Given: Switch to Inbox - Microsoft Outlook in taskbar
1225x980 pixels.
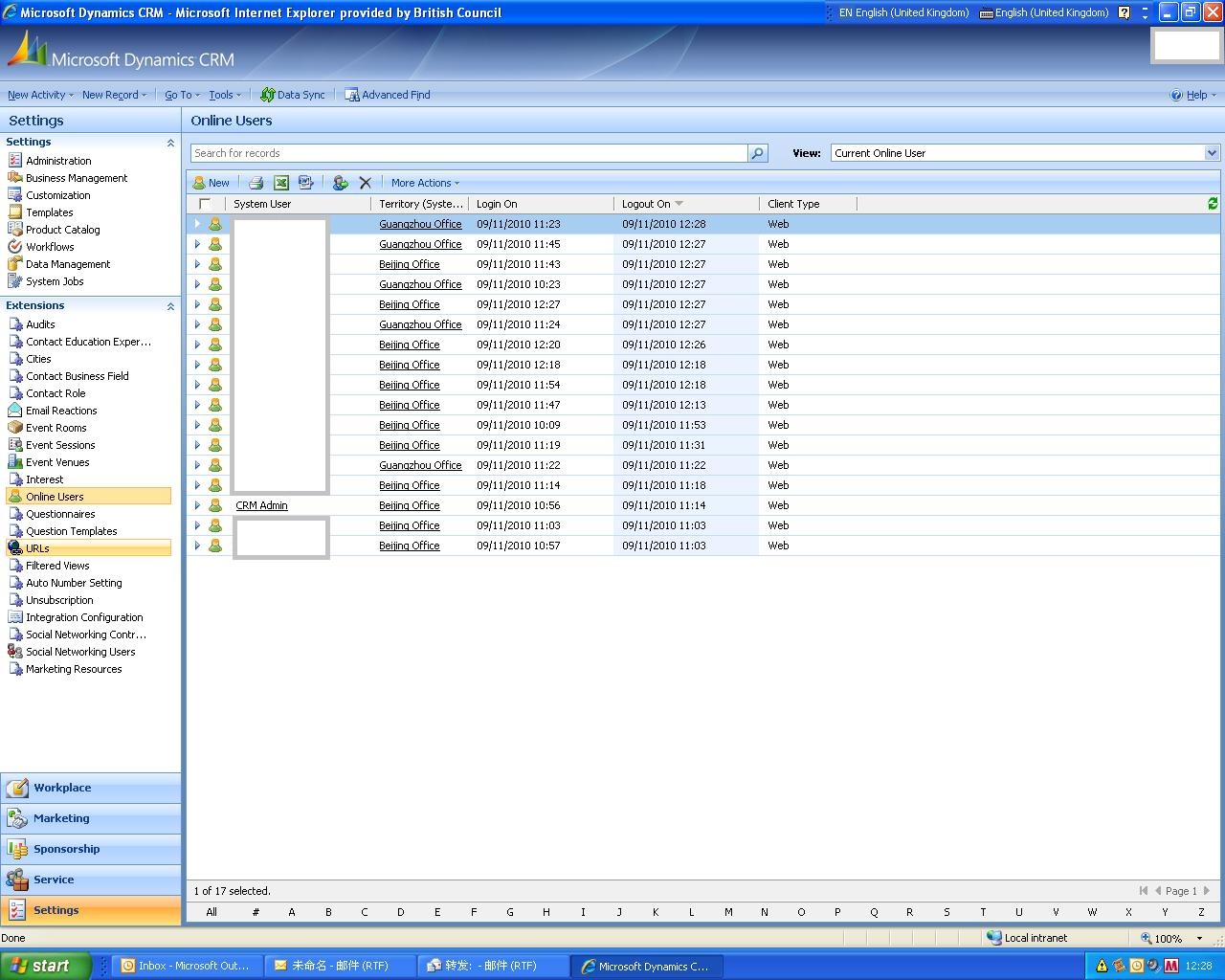Looking at the screenshot, I should (187, 967).
